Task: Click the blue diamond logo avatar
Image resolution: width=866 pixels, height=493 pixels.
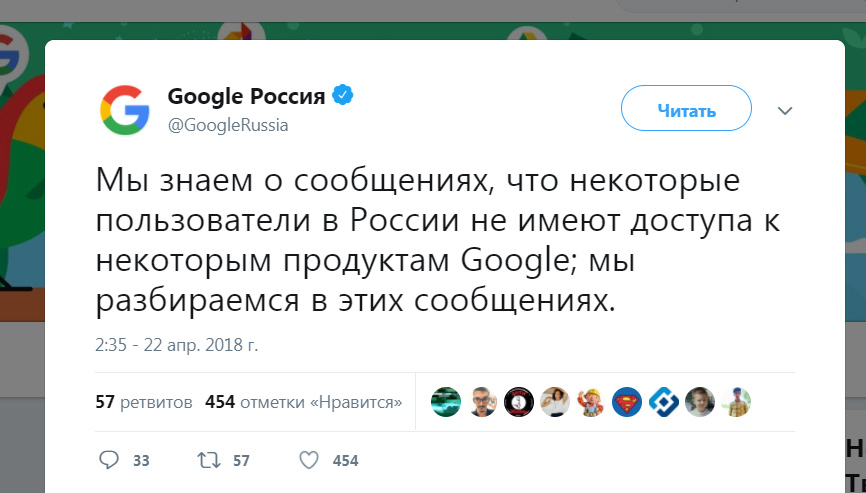Action: (662, 402)
